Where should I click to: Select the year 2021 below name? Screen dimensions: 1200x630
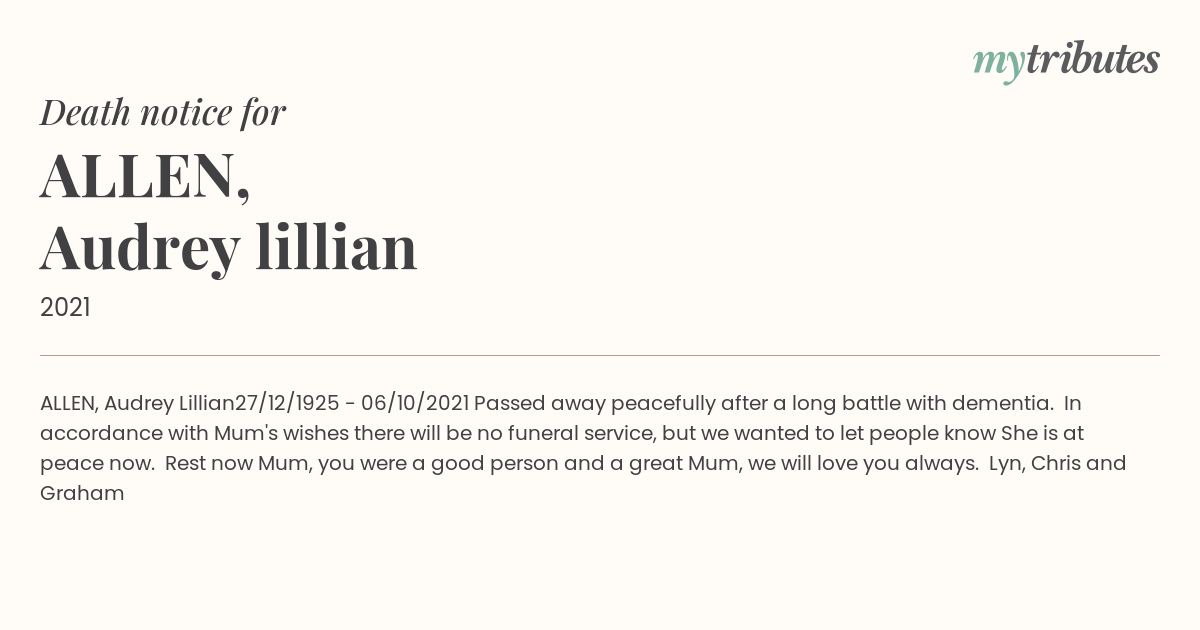pyautogui.click(x=65, y=308)
